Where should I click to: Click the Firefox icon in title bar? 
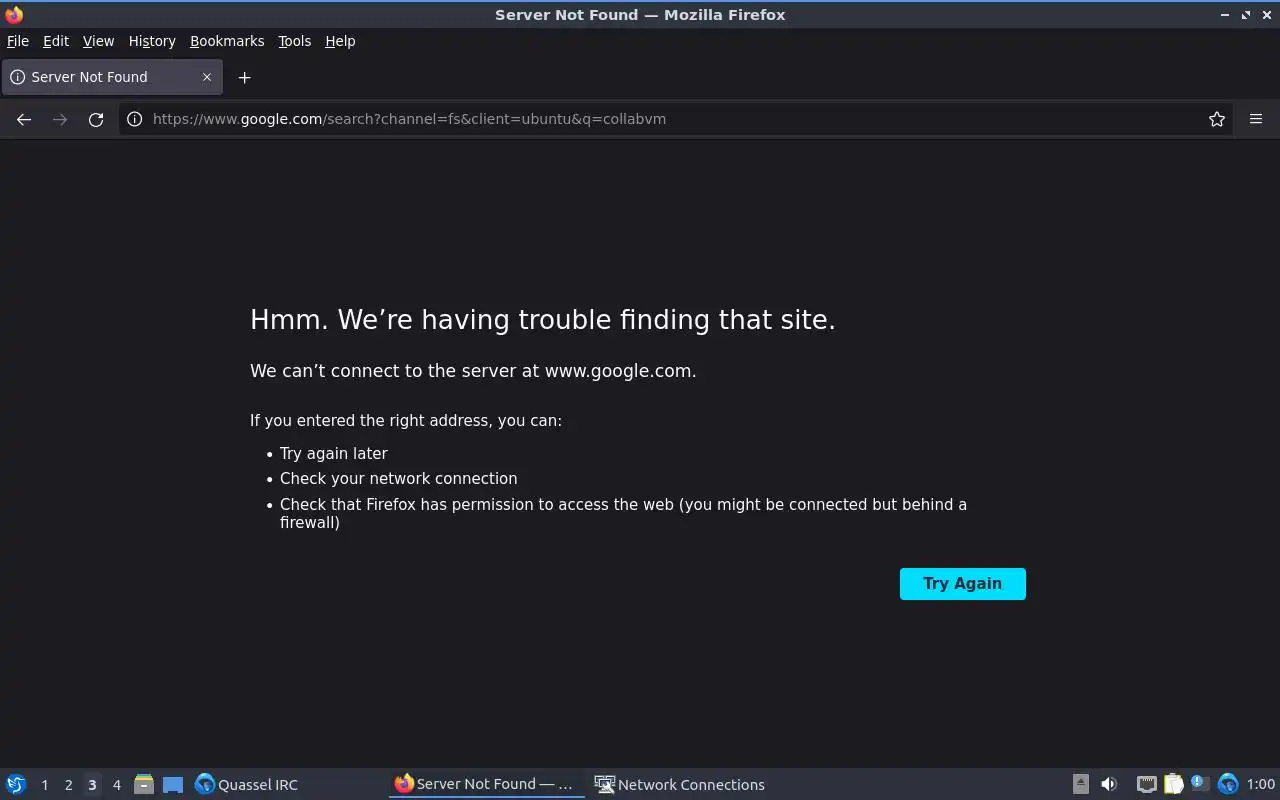pos(14,15)
